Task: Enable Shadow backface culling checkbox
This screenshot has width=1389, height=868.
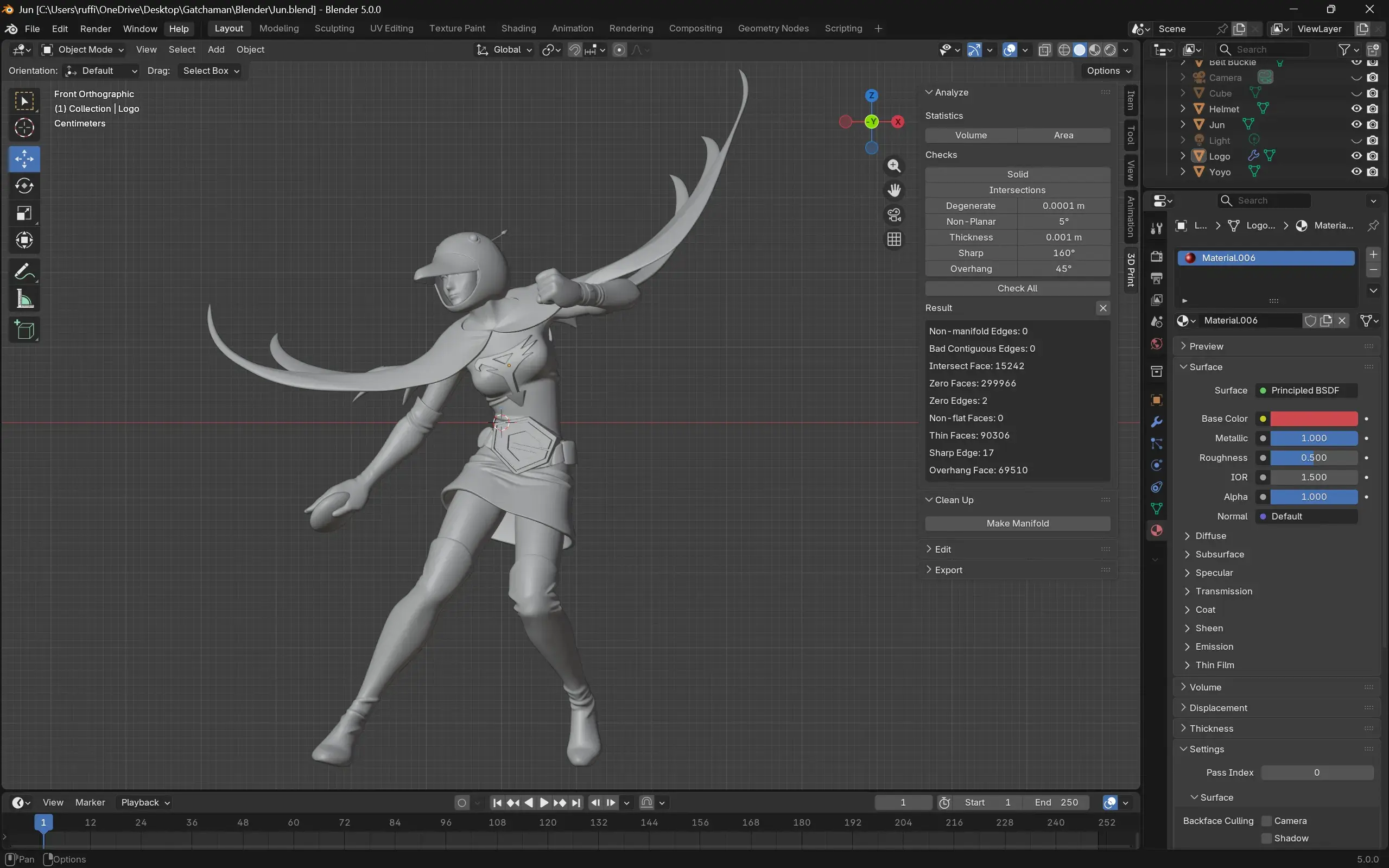Action: (1266, 838)
